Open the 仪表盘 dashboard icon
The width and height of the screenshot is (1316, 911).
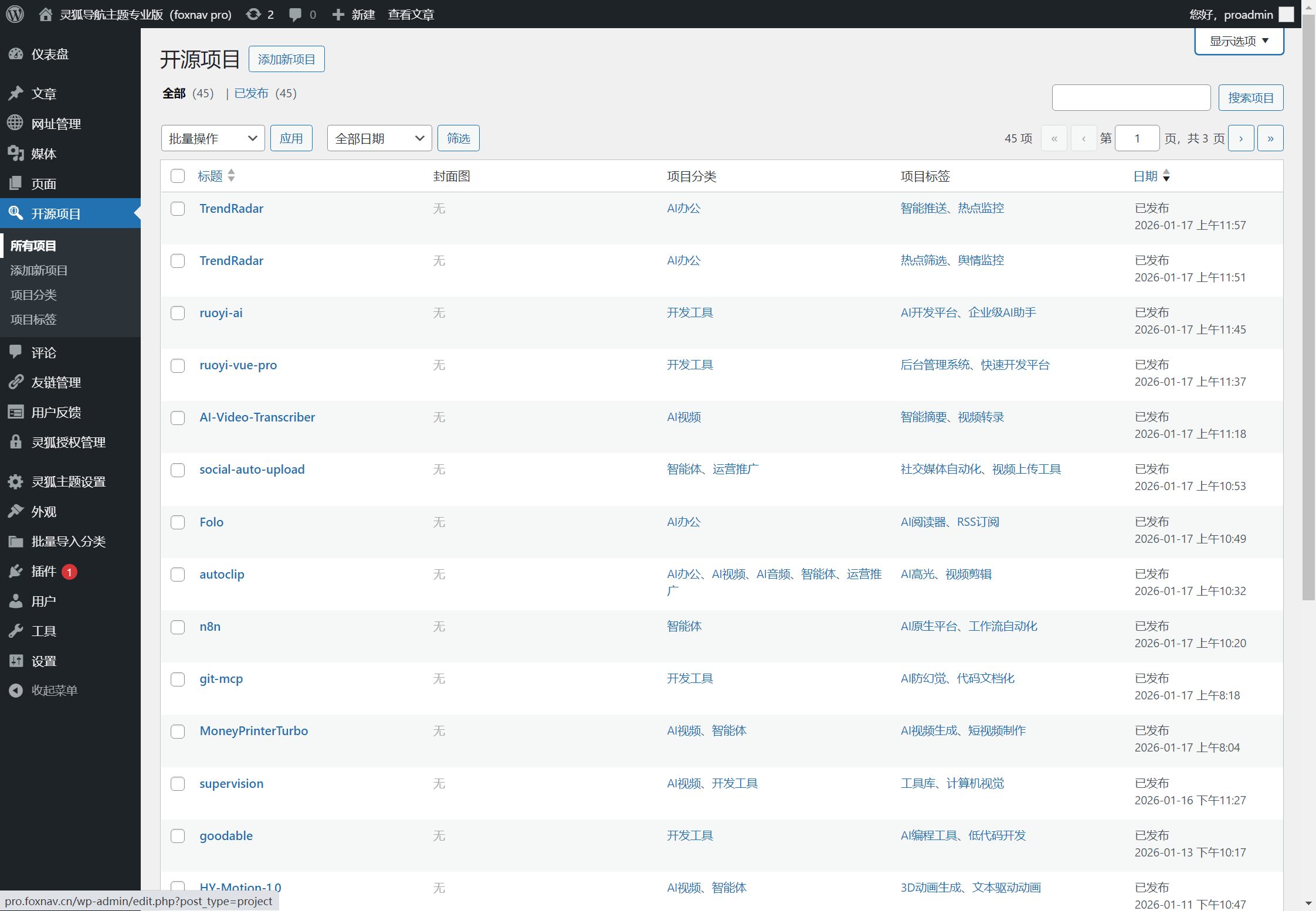pyautogui.click(x=16, y=54)
